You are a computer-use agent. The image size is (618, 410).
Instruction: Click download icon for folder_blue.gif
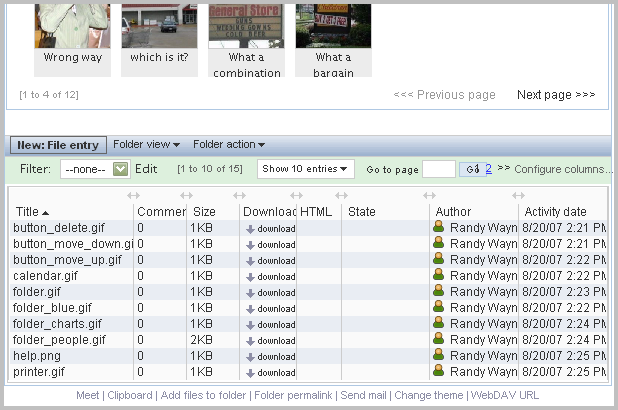pos(250,309)
